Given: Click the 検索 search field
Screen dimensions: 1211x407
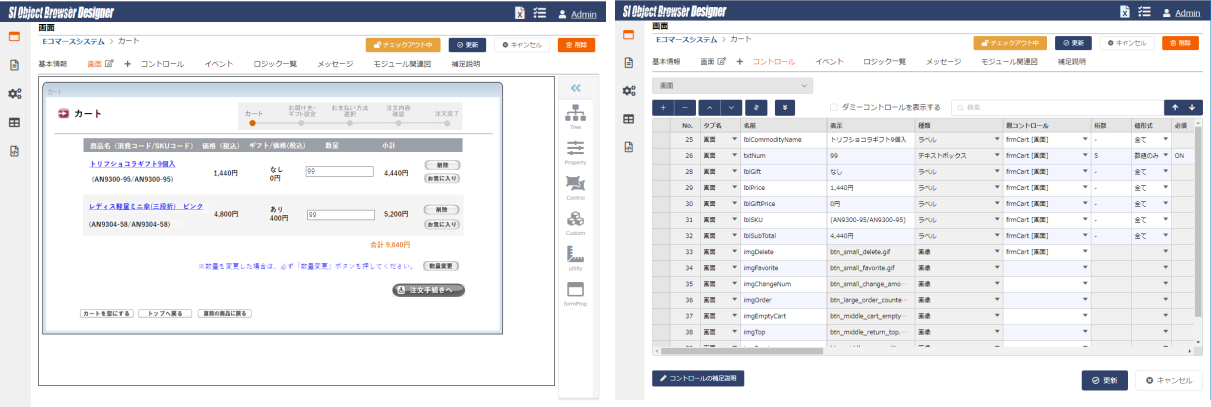Looking at the screenshot, I should (1055, 107).
